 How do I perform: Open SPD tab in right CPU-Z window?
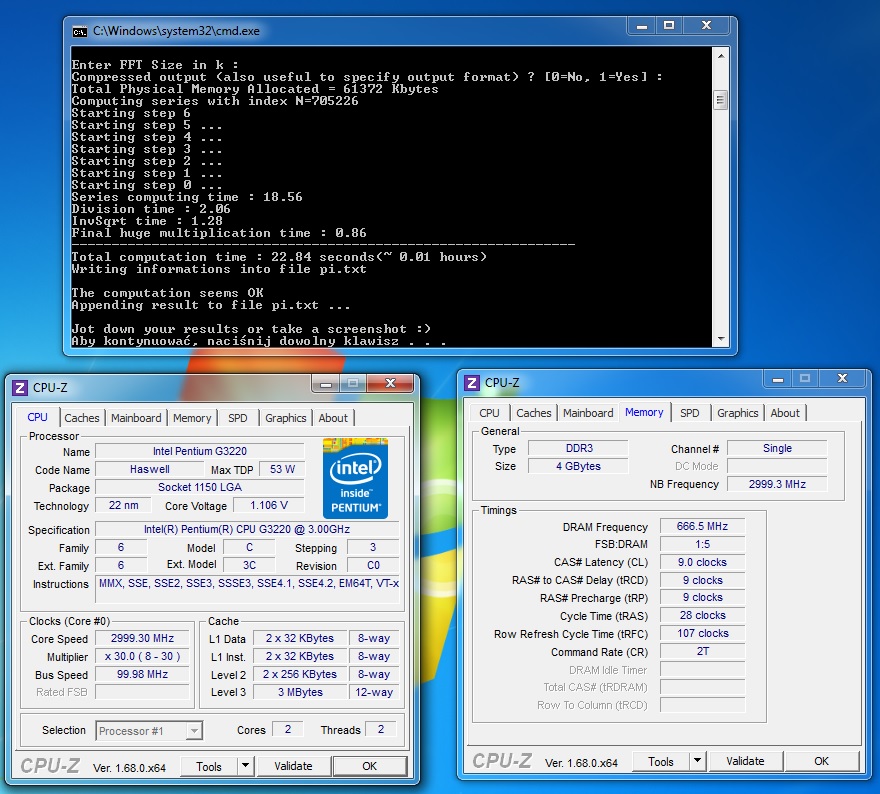pos(690,412)
